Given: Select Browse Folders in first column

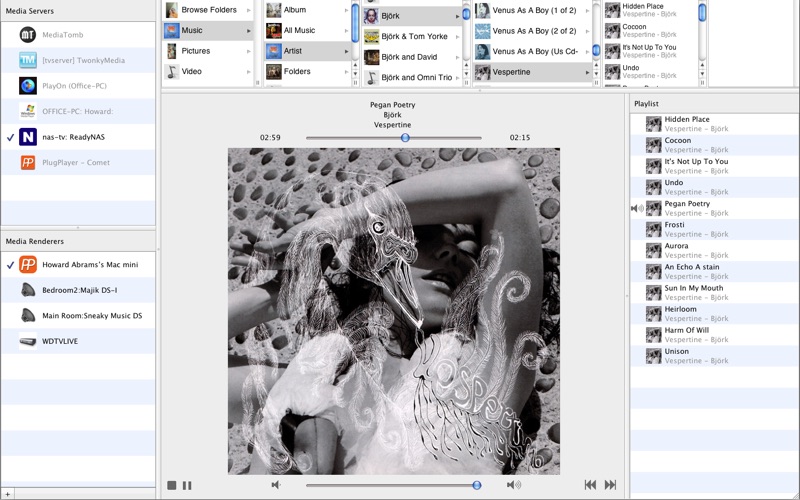Looking at the screenshot, I should coord(208,10).
